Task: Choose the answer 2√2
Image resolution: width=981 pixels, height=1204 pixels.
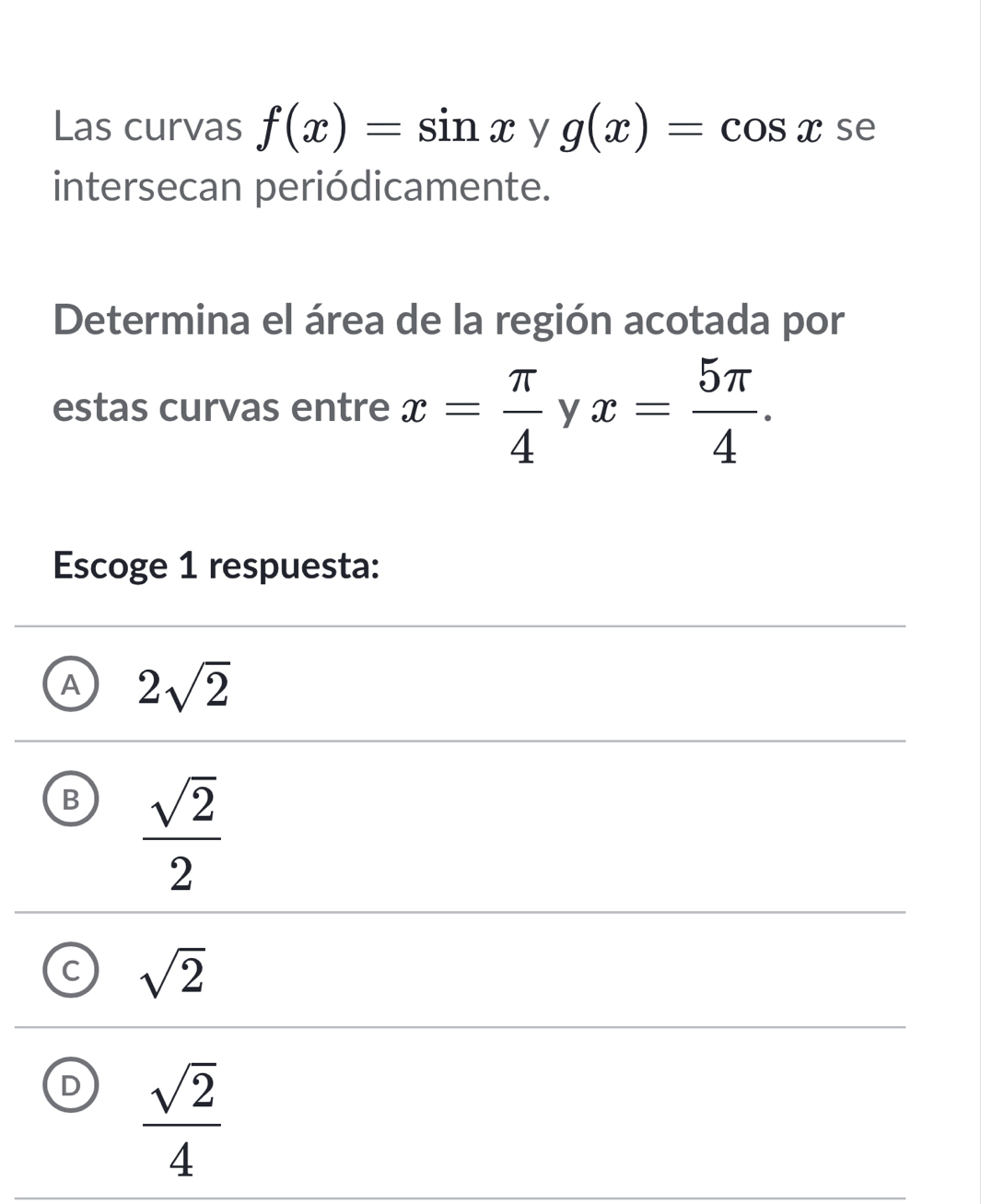Action: [182, 684]
